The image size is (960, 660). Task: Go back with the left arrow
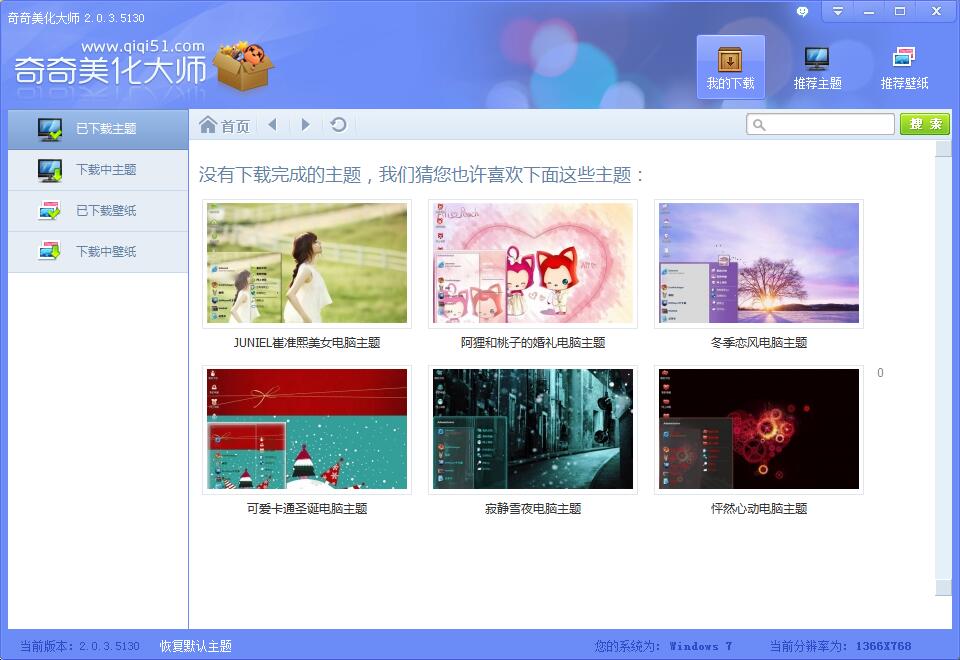(272, 125)
